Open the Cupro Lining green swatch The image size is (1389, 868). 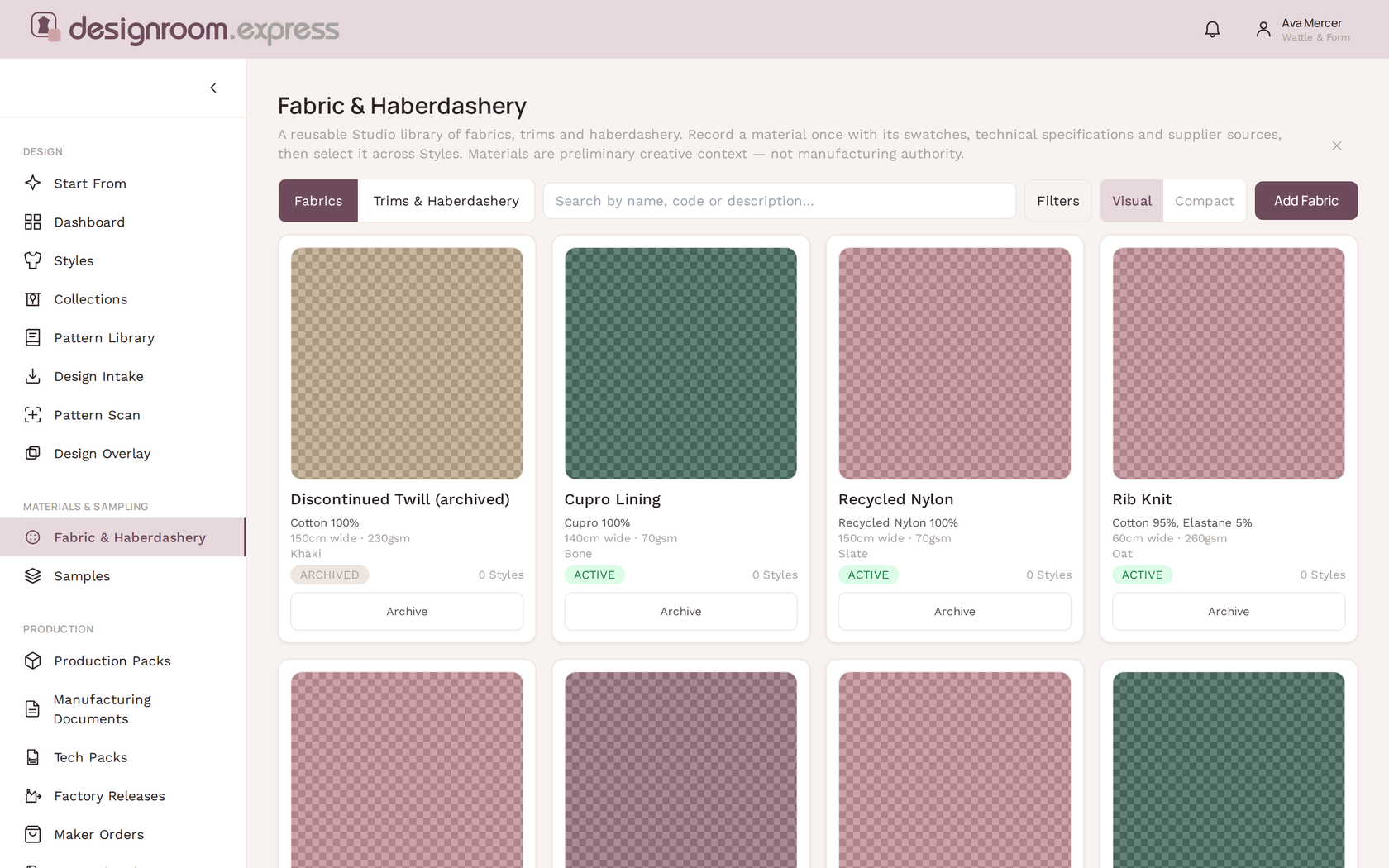(680, 364)
